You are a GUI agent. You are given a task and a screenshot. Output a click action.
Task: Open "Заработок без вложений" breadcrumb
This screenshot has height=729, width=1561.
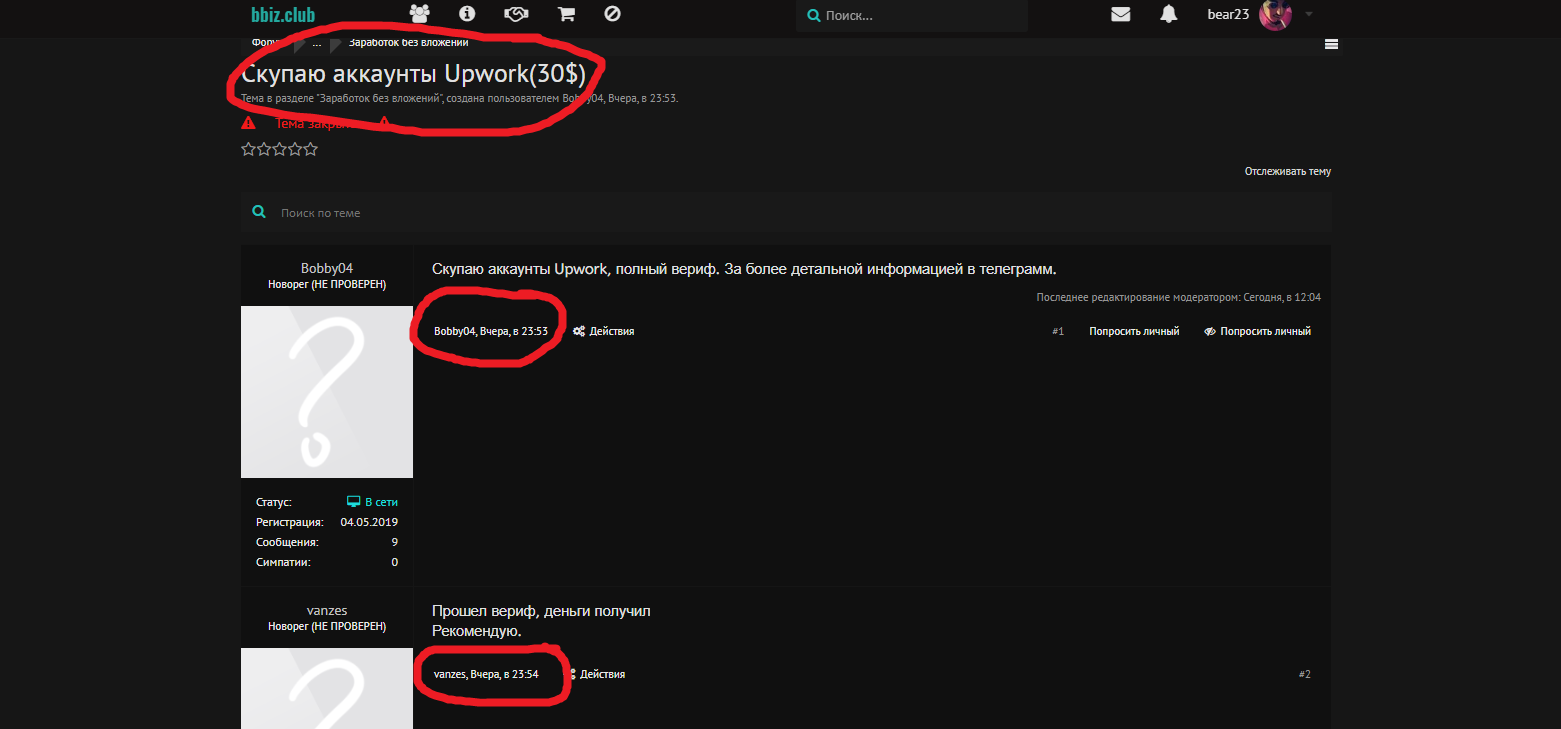click(408, 42)
